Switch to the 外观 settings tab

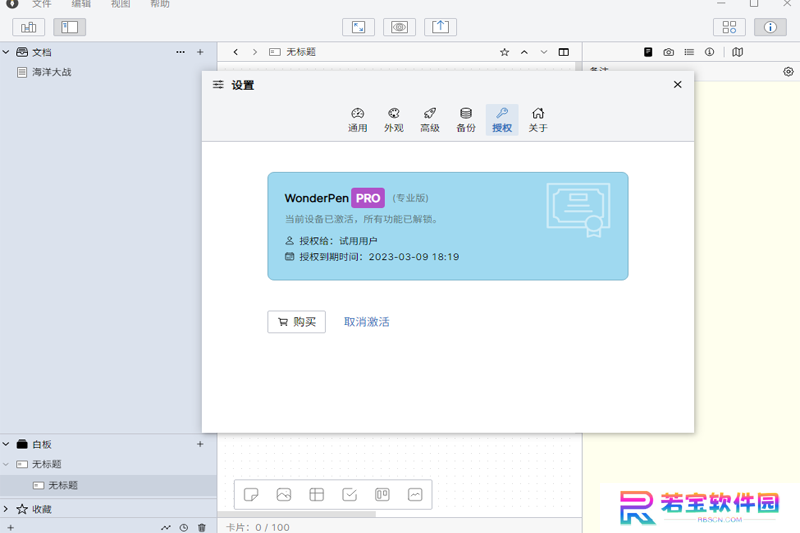394,120
